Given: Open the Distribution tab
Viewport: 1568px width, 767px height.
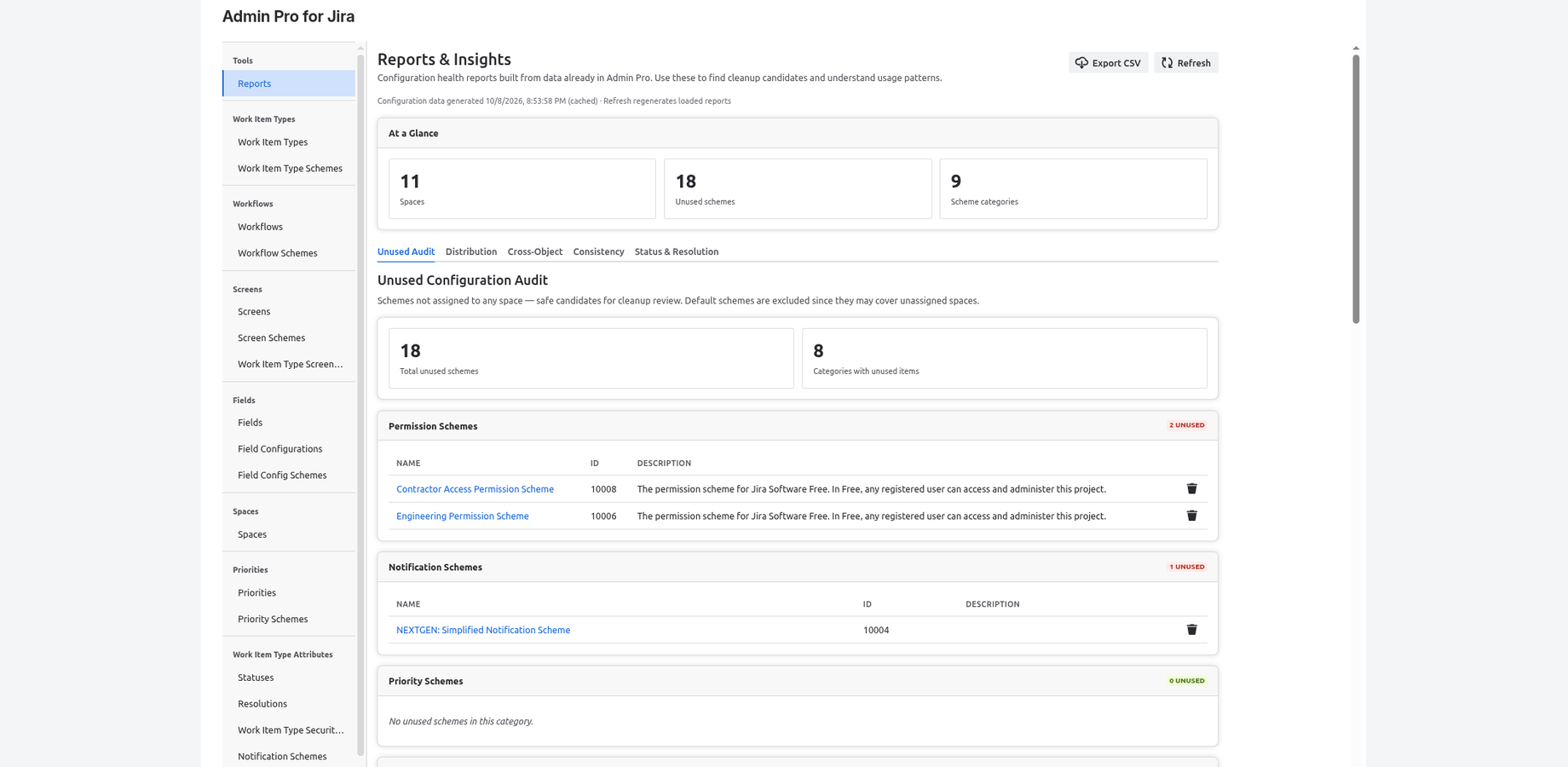Looking at the screenshot, I should 471,251.
